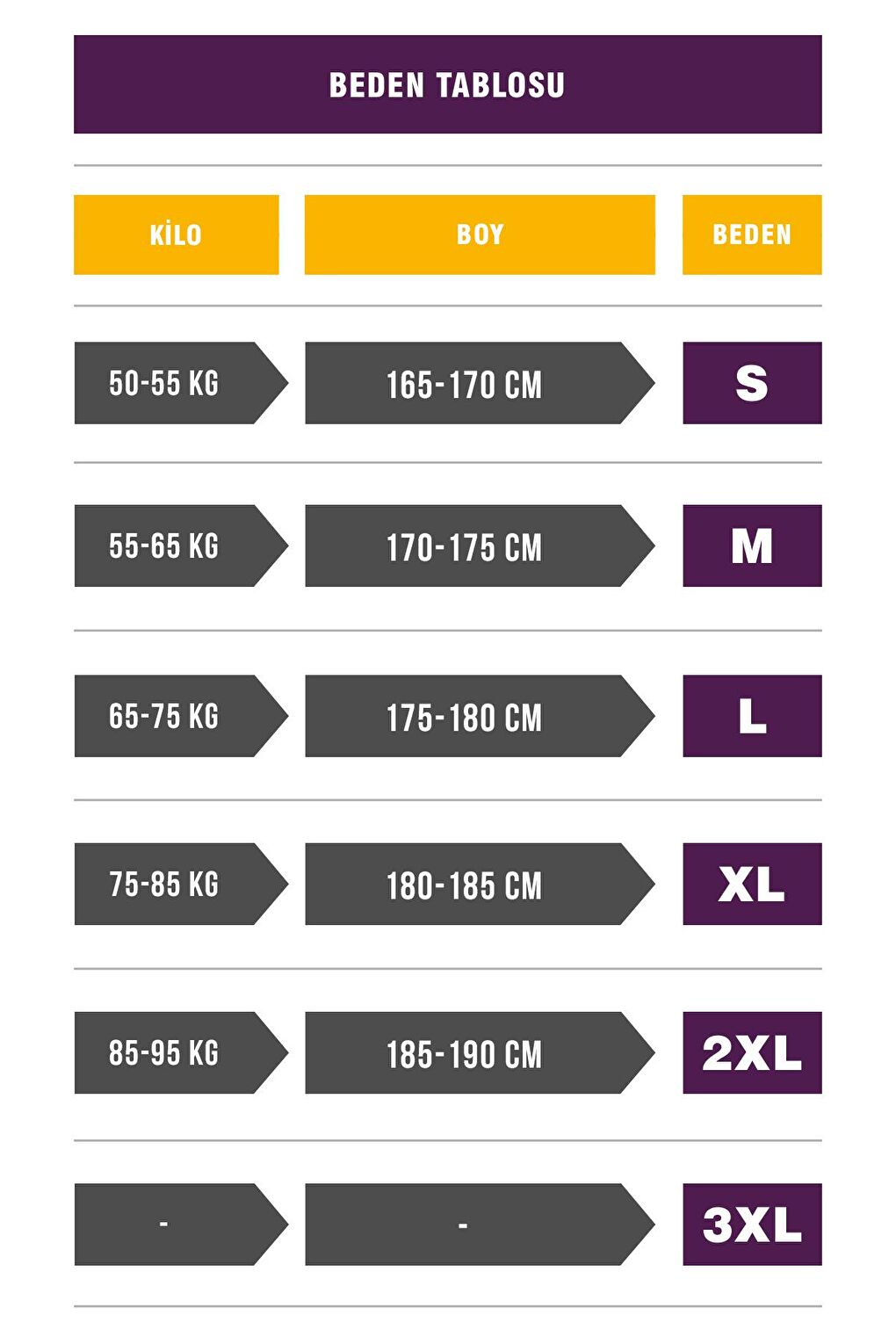Click the 165-170 CM height label
The width and height of the screenshot is (896, 1344).
465,384
